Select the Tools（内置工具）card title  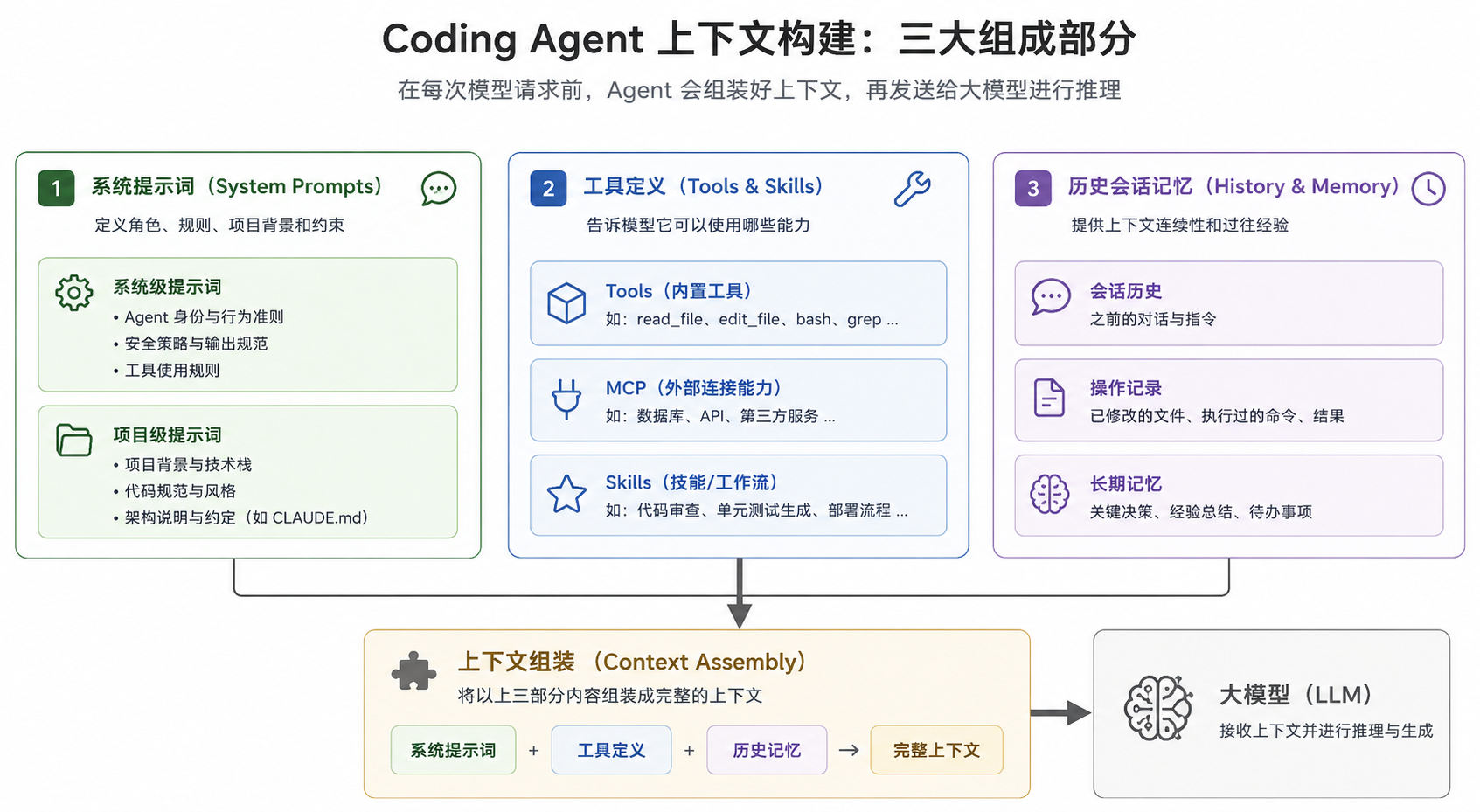pyautogui.click(x=678, y=291)
